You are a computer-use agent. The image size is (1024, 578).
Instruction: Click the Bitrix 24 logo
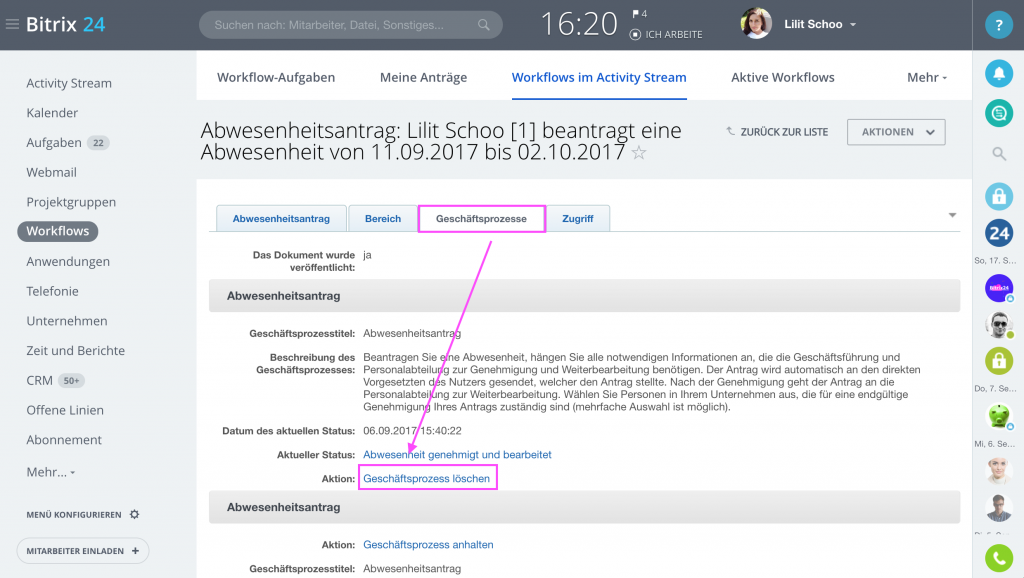(65, 25)
